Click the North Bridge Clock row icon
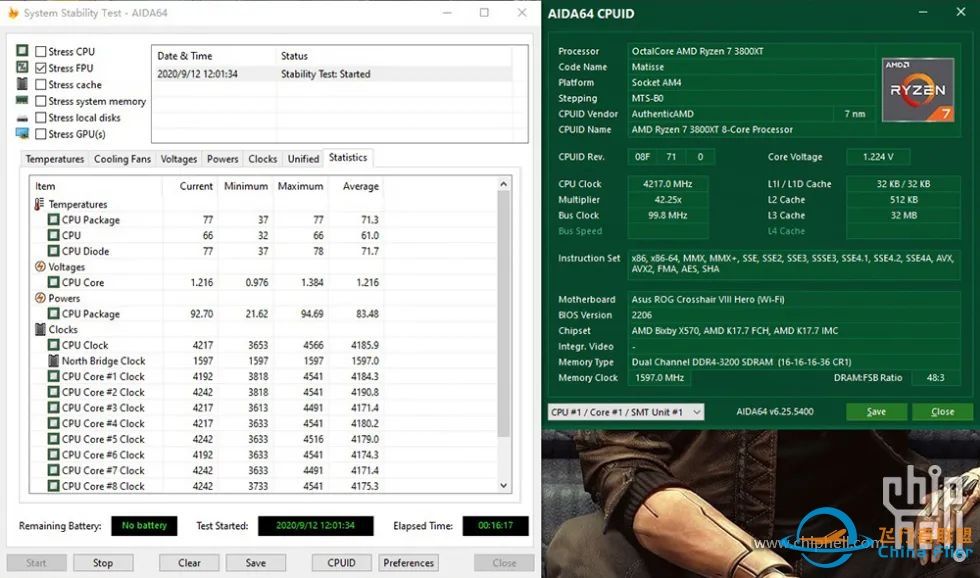The image size is (980, 578). [54, 361]
